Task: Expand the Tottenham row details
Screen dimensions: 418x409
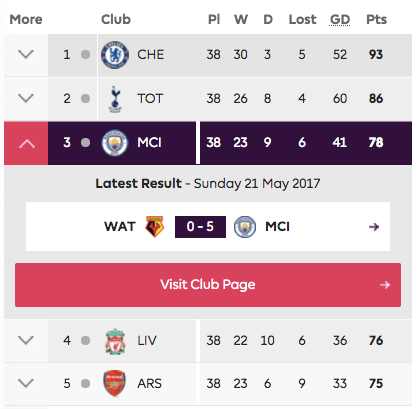Action: point(26,98)
